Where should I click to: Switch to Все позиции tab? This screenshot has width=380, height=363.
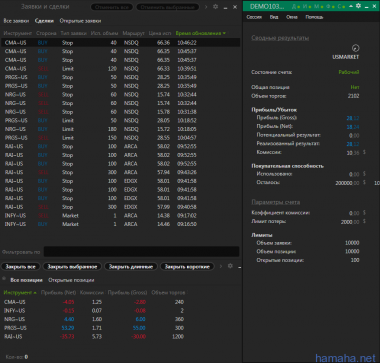[26, 280]
